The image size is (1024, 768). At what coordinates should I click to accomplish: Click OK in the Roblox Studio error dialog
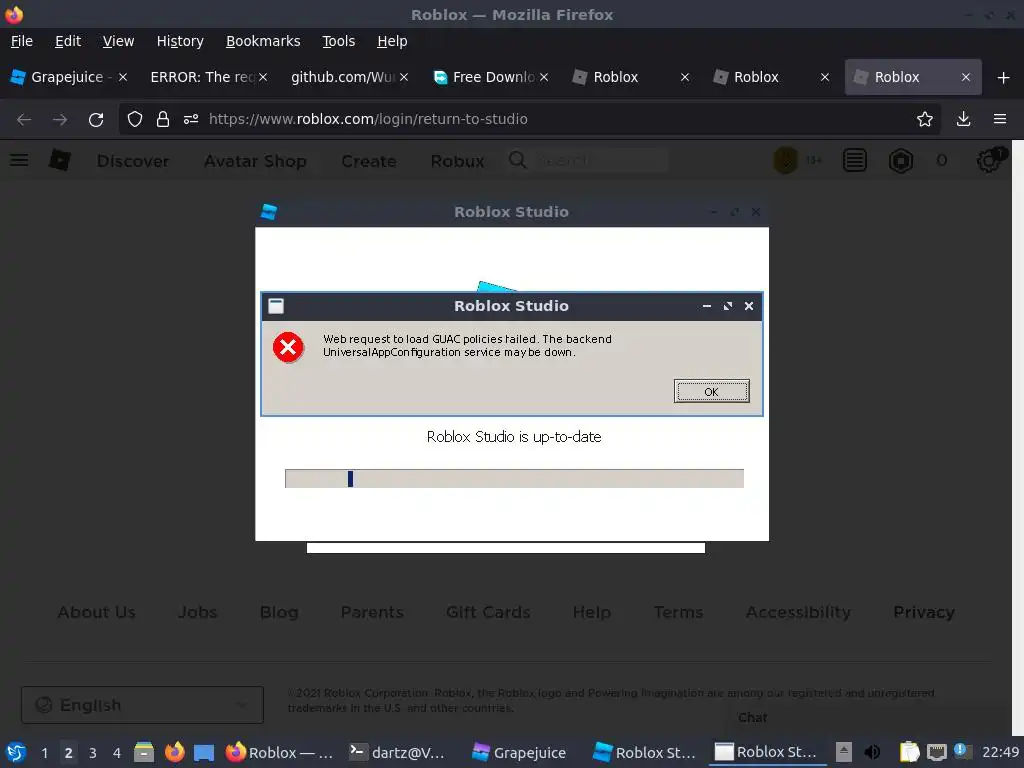coord(711,391)
